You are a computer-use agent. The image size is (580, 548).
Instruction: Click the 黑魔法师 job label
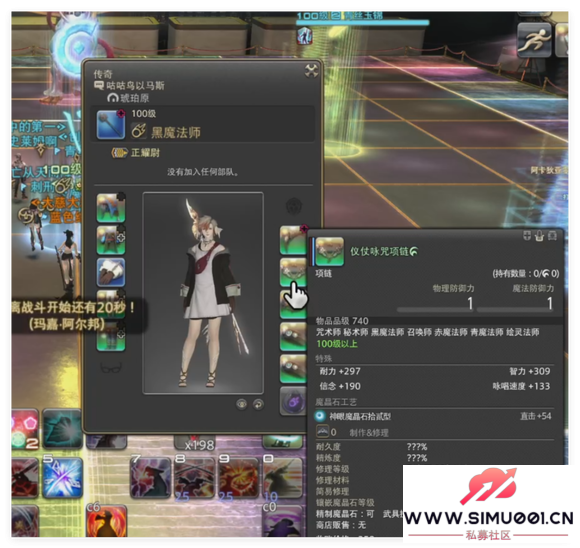click(x=176, y=132)
